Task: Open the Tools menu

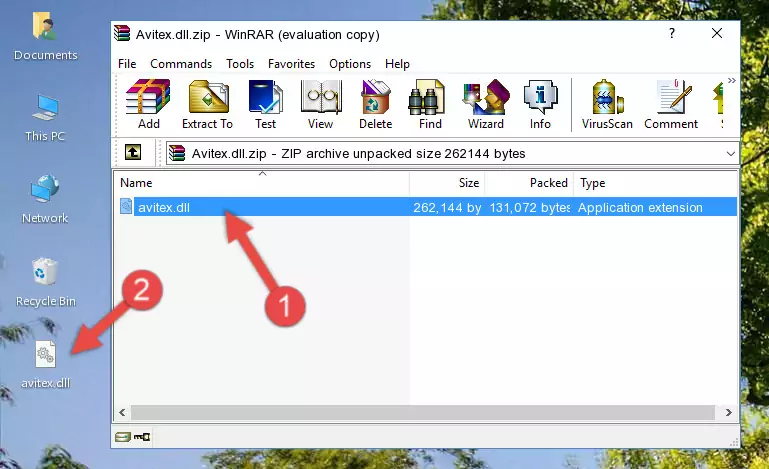Action: (x=240, y=64)
